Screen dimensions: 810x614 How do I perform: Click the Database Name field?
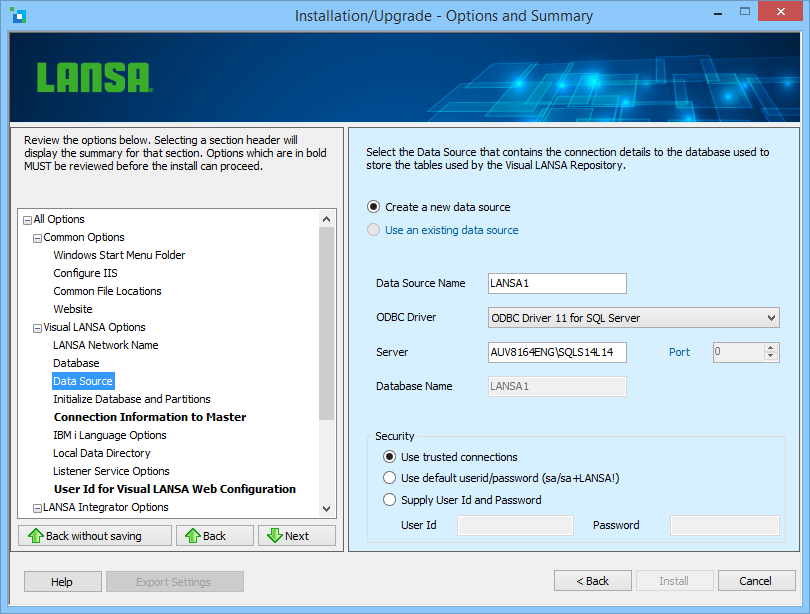[x=557, y=386]
